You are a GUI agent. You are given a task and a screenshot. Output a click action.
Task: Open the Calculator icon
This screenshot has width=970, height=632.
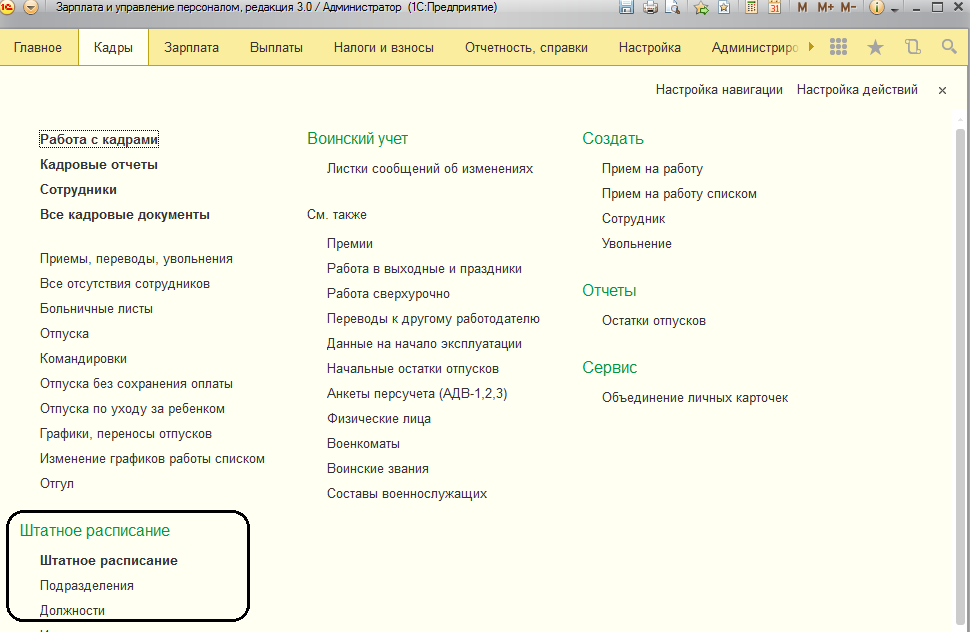click(x=751, y=8)
